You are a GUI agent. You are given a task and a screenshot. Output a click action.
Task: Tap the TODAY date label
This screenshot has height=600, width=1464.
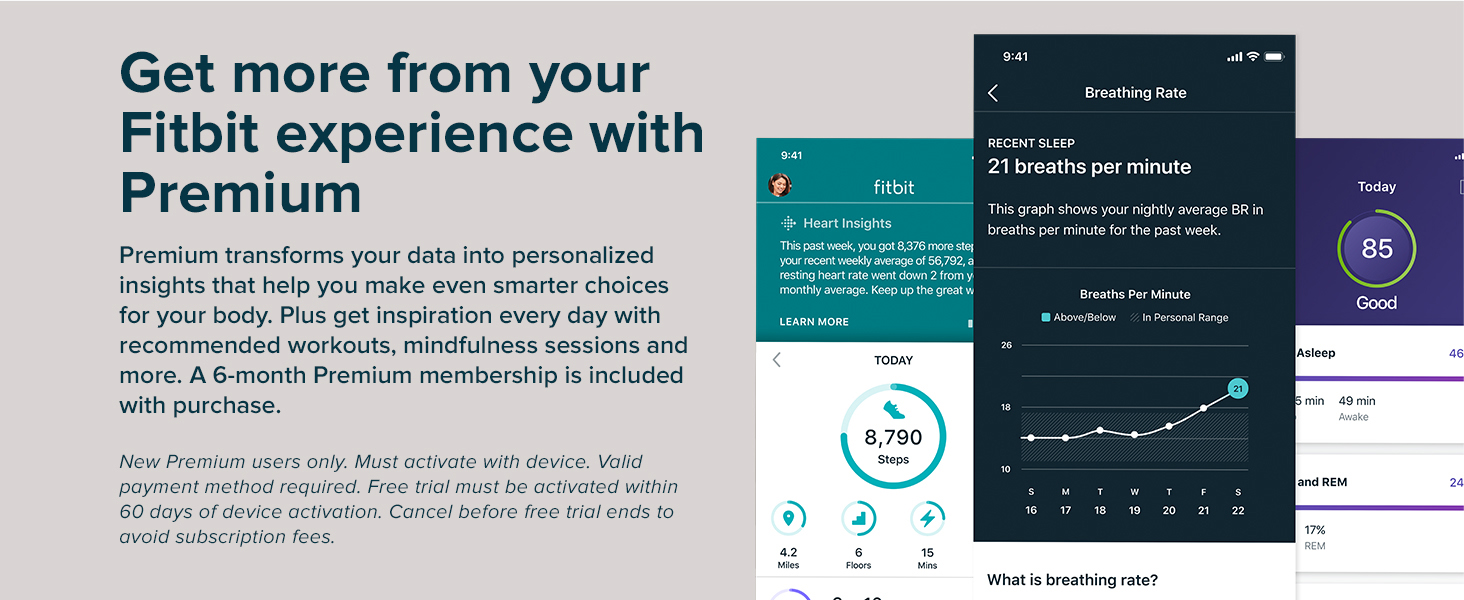coord(893,360)
